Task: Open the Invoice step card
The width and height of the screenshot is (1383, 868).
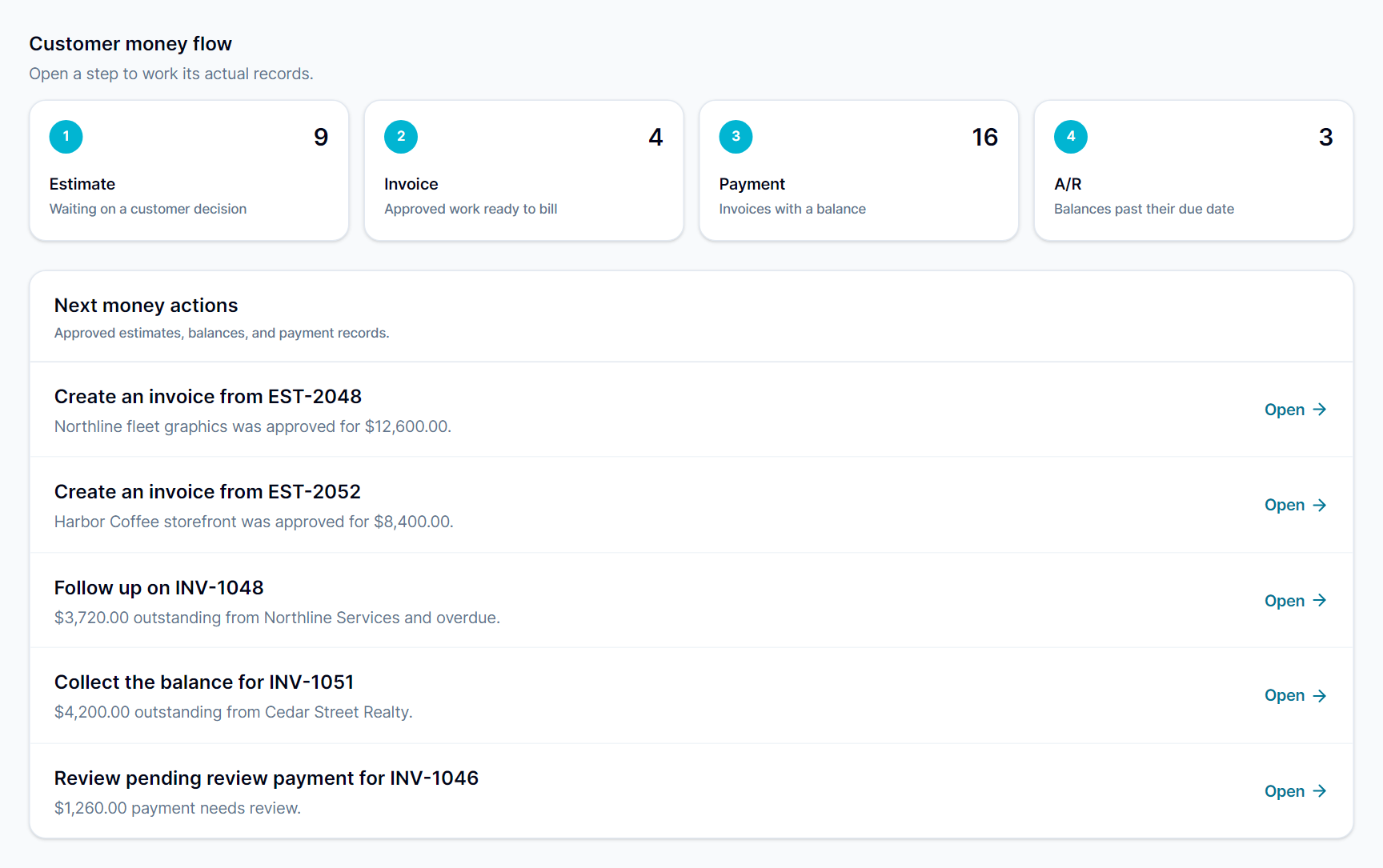Action: pyautogui.click(x=523, y=170)
